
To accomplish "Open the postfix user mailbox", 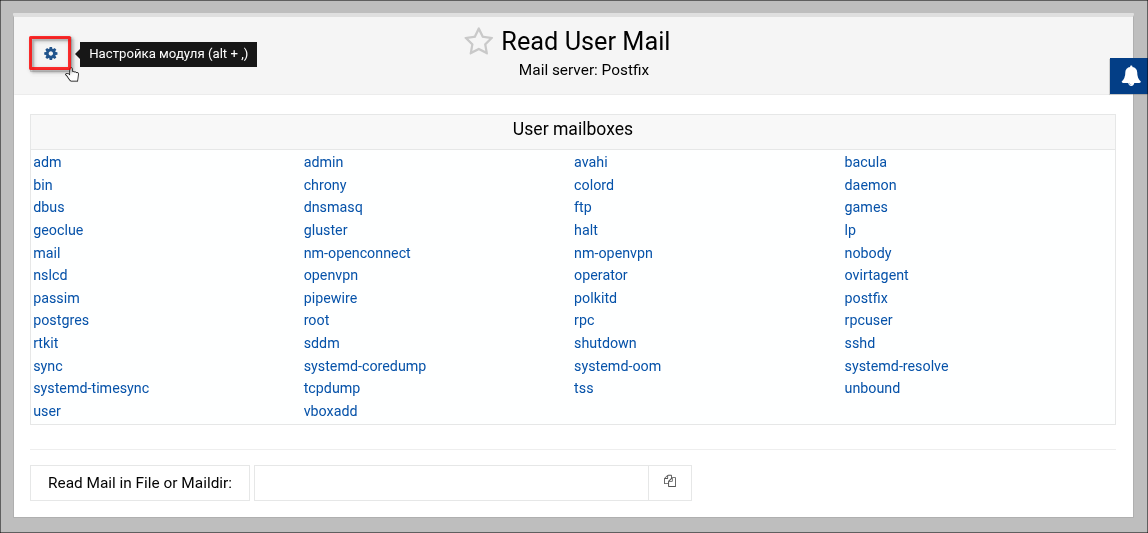I will coord(866,298).
